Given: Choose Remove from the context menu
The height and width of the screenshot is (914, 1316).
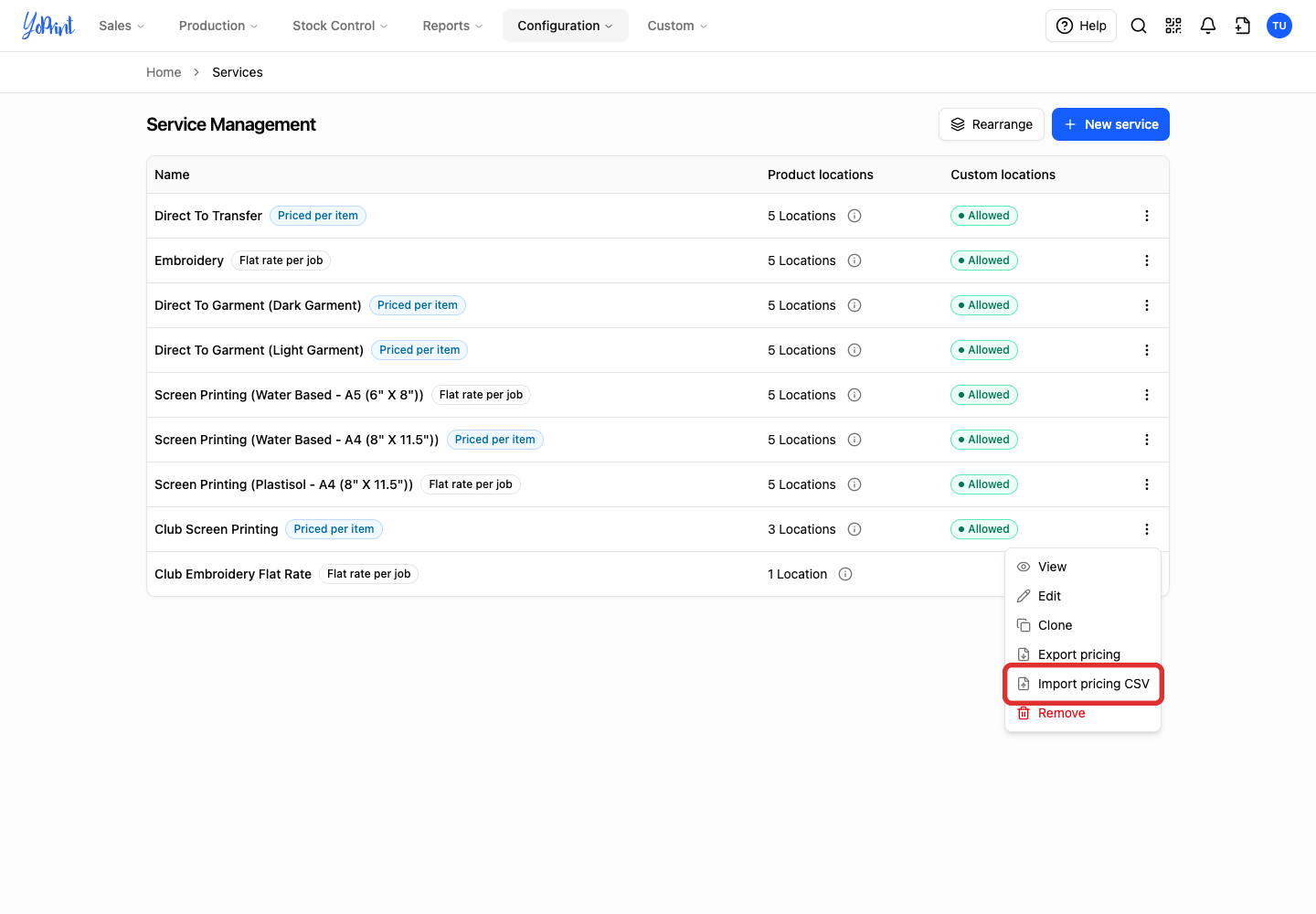Looking at the screenshot, I should [1083, 713].
